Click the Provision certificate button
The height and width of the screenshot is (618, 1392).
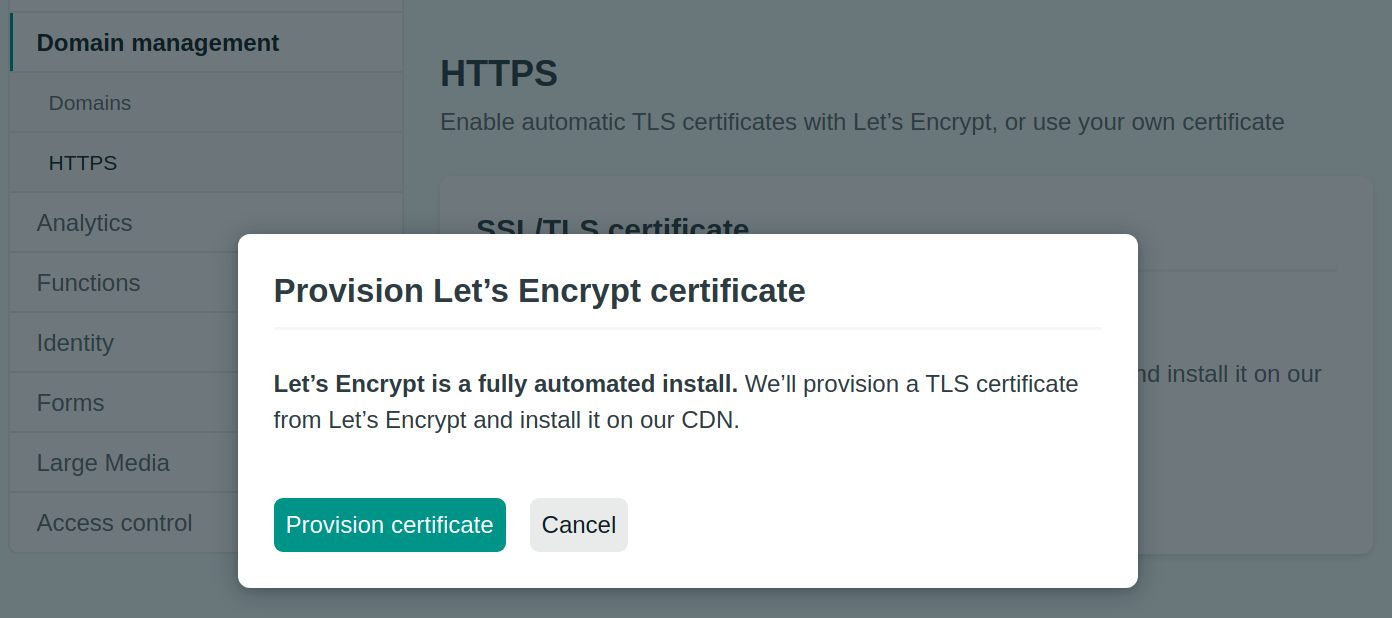(389, 525)
